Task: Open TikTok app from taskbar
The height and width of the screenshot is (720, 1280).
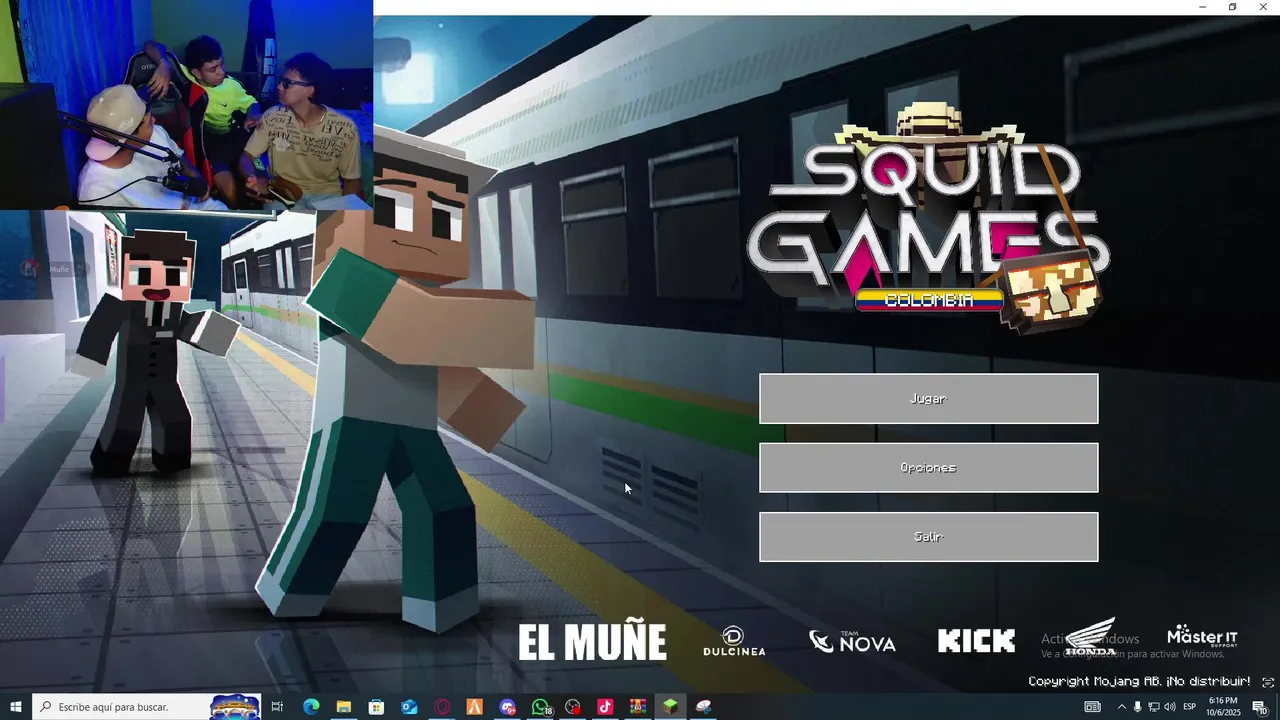Action: tap(605, 707)
